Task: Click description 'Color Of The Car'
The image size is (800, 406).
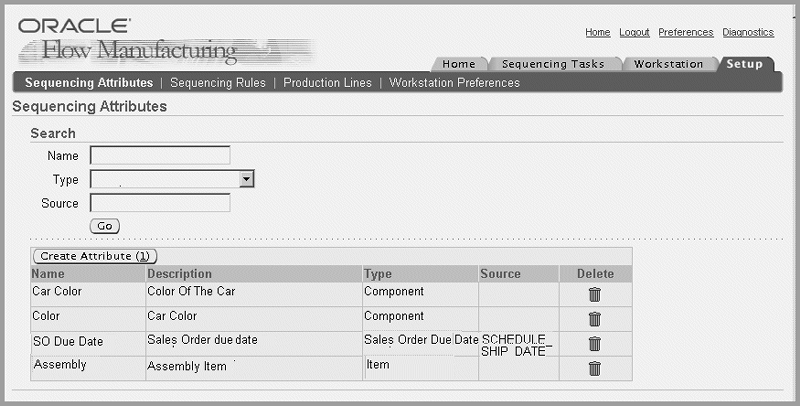Action: coord(191,291)
